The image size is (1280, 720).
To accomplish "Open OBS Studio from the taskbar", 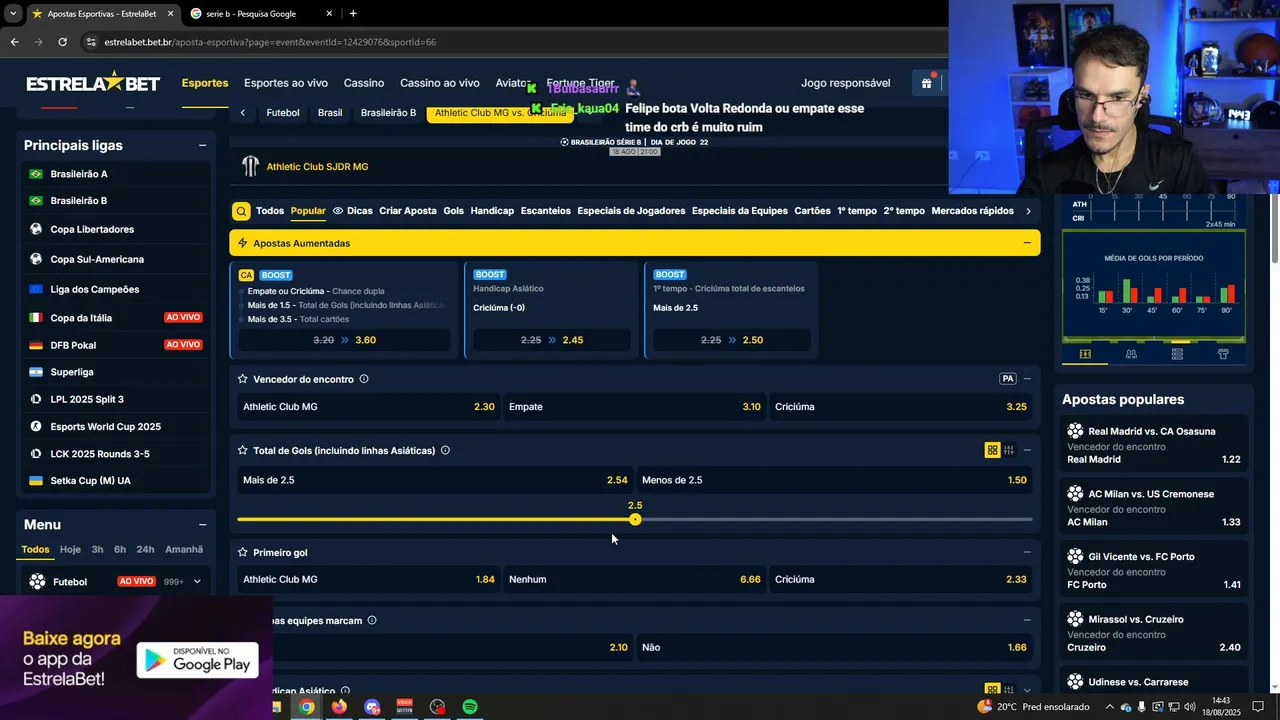I will [437, 707].
